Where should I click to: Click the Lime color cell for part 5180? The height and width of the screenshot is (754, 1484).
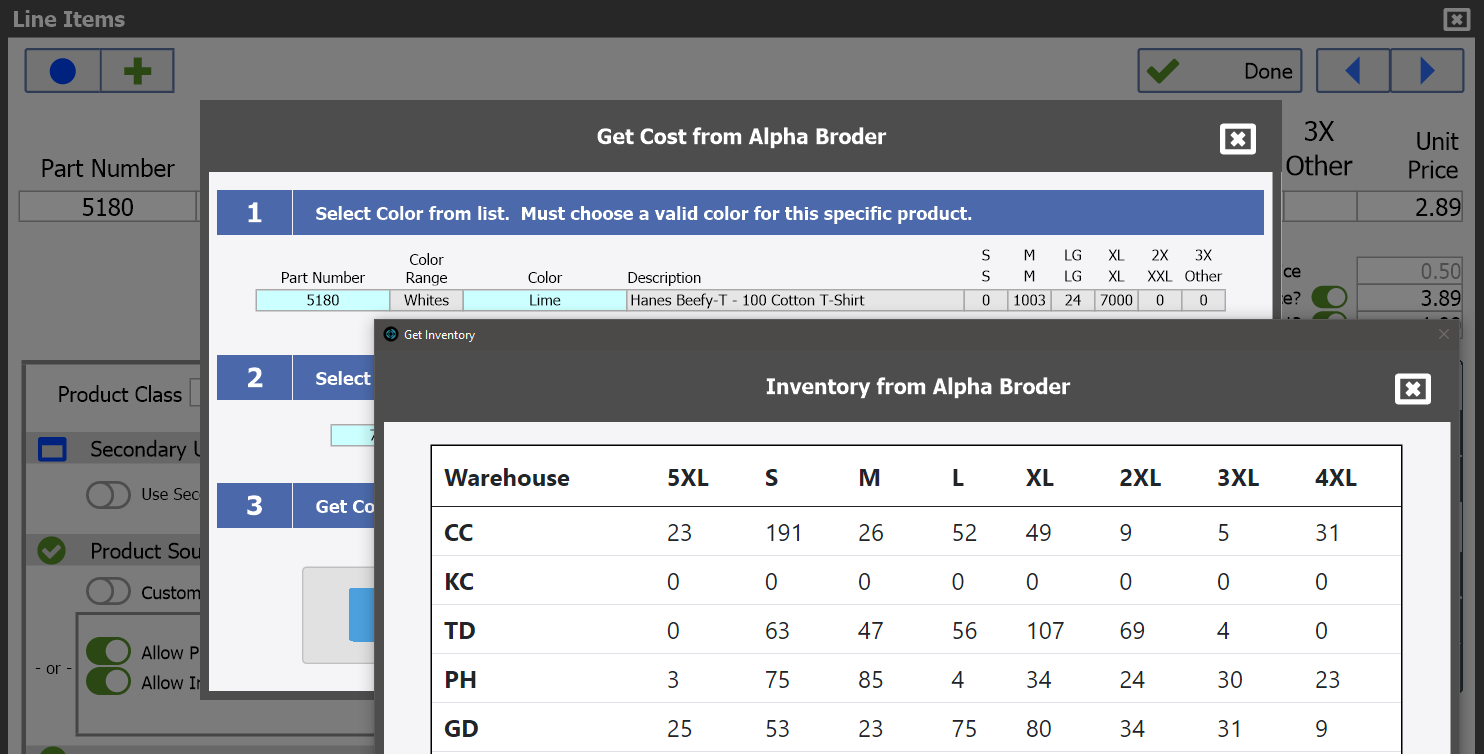tap(544, 299)
